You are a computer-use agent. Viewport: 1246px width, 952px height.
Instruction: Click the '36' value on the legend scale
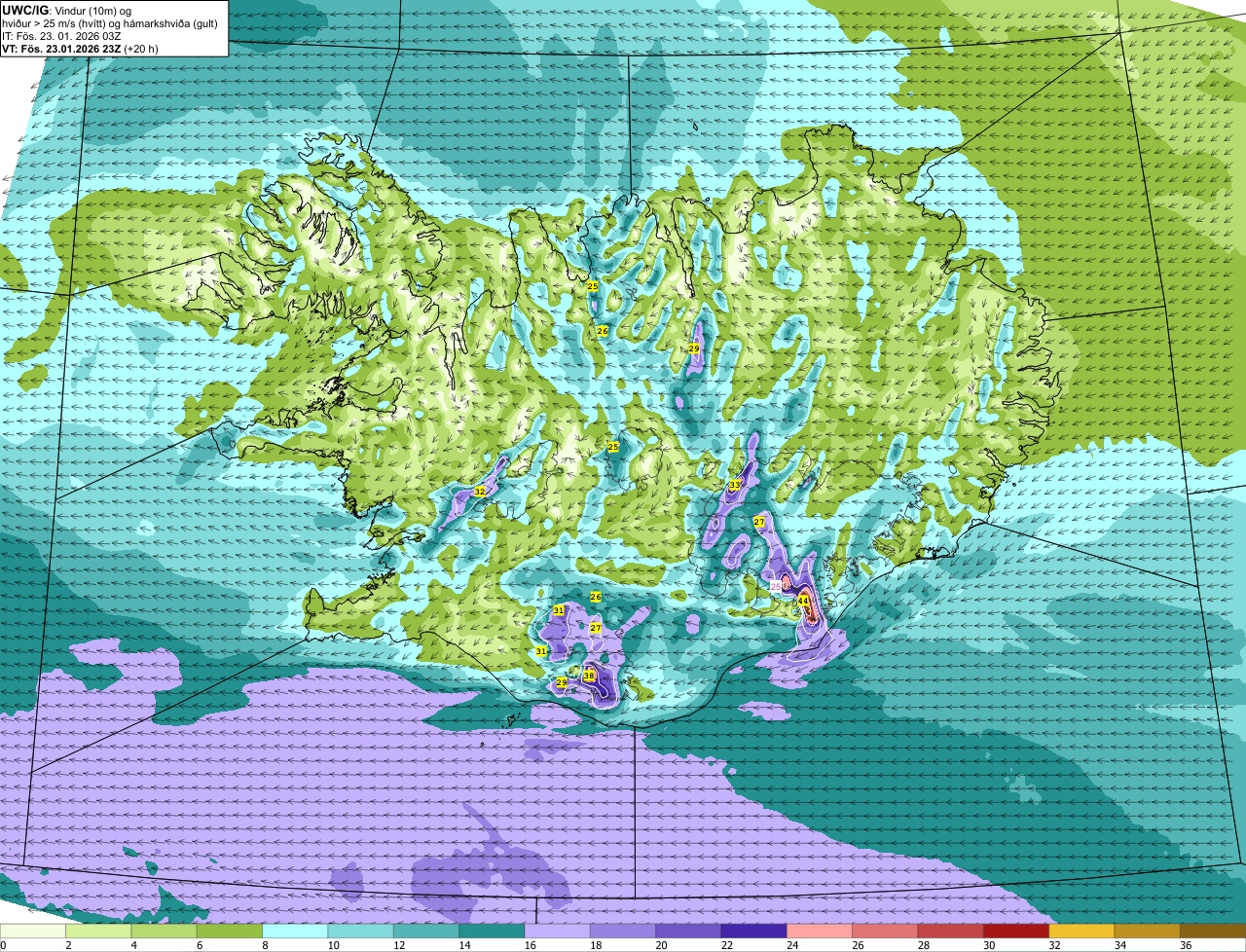(x=1185, y=945)
